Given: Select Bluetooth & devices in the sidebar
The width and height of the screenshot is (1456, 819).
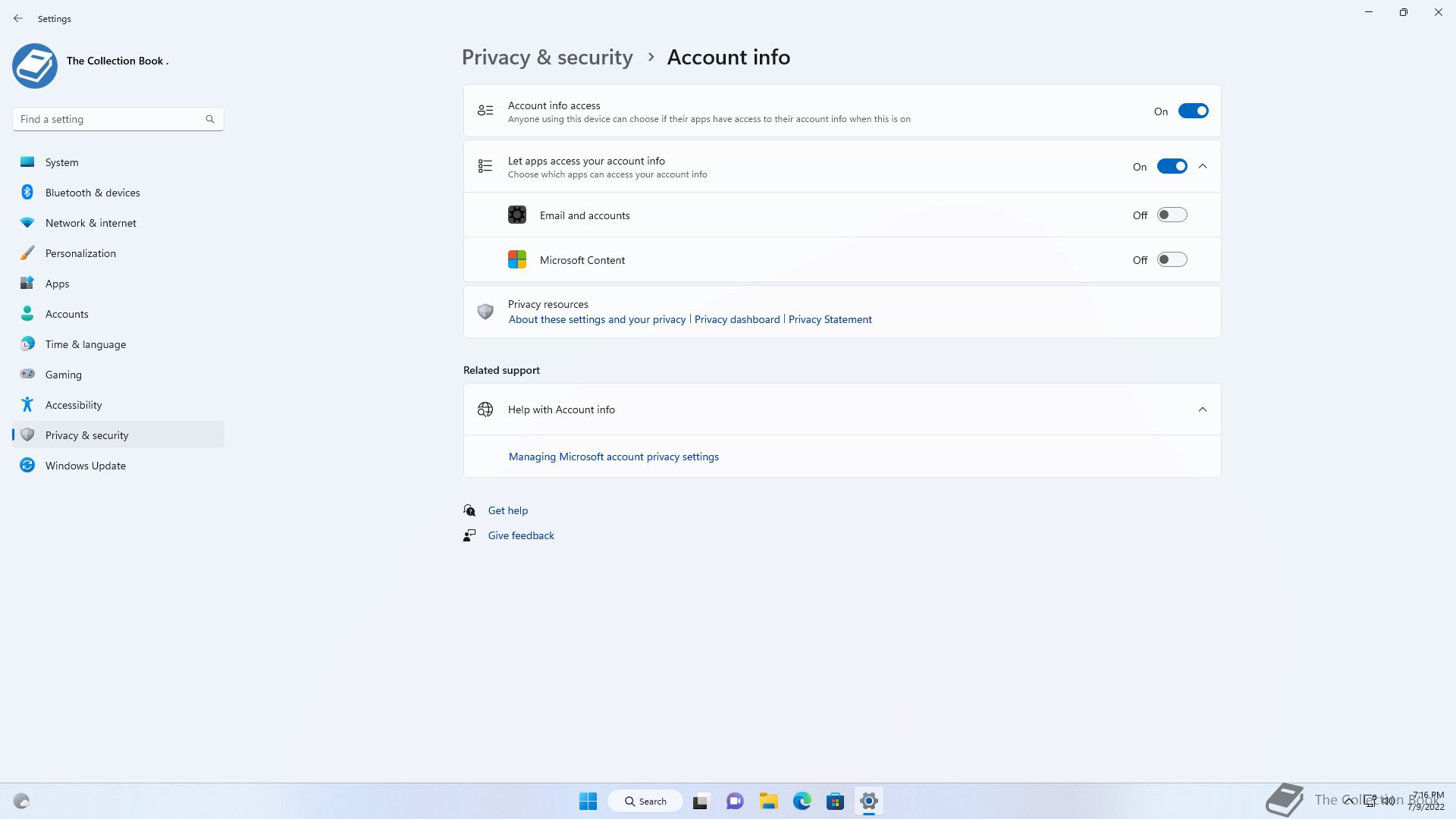Looking at the screenshot, I should [118, 193].
